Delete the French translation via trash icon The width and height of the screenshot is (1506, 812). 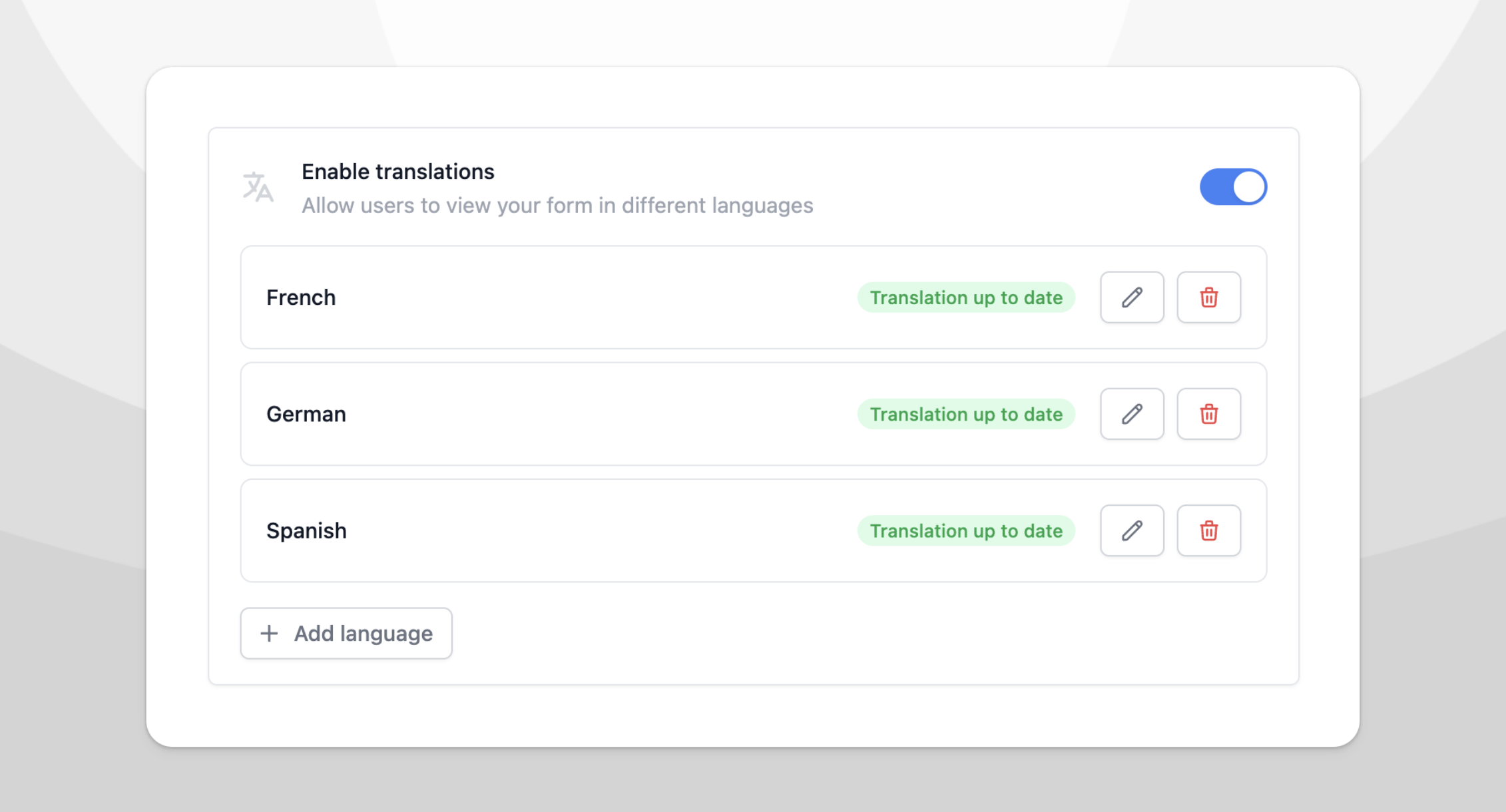coord(1208,298)
